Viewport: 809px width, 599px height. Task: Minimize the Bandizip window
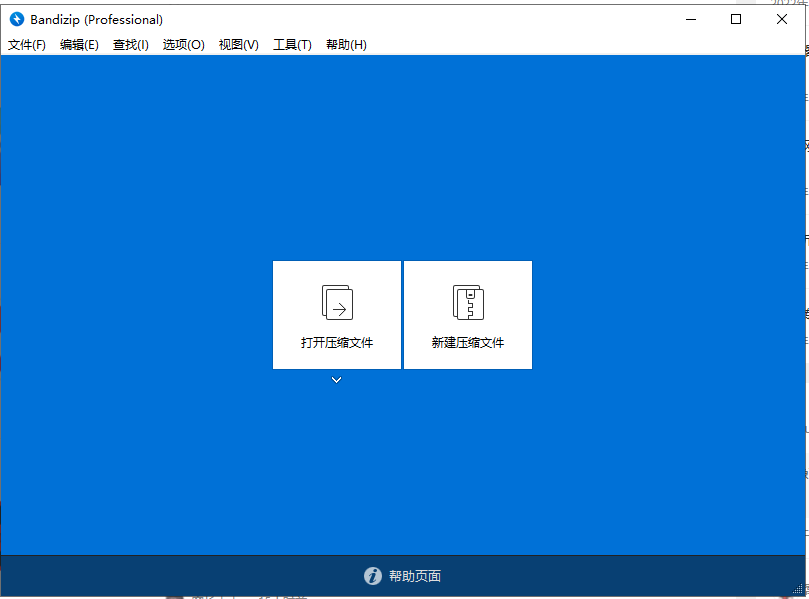coord(691,20)
